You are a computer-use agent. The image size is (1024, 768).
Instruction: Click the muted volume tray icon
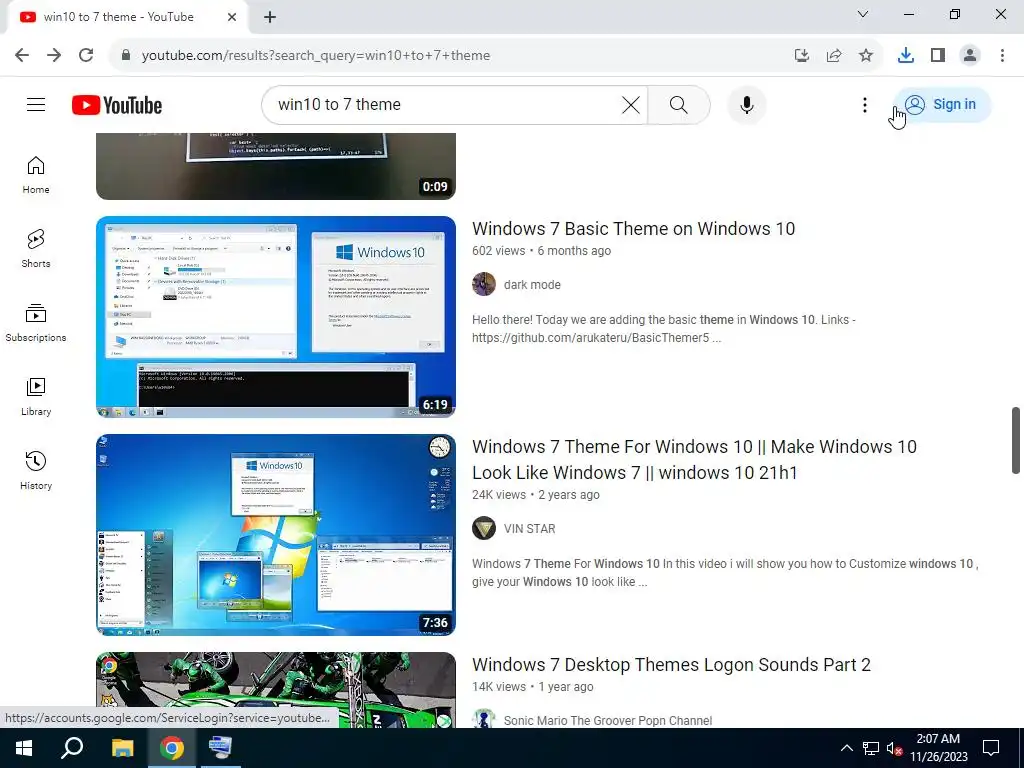point(895,748)
